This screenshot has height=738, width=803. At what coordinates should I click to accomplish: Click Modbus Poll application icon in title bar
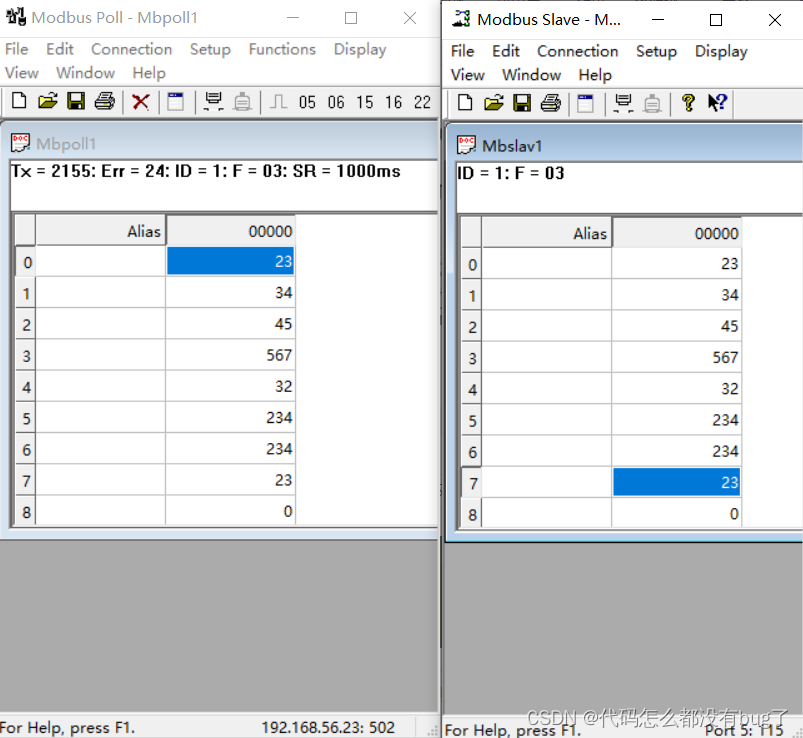point(16,17)
